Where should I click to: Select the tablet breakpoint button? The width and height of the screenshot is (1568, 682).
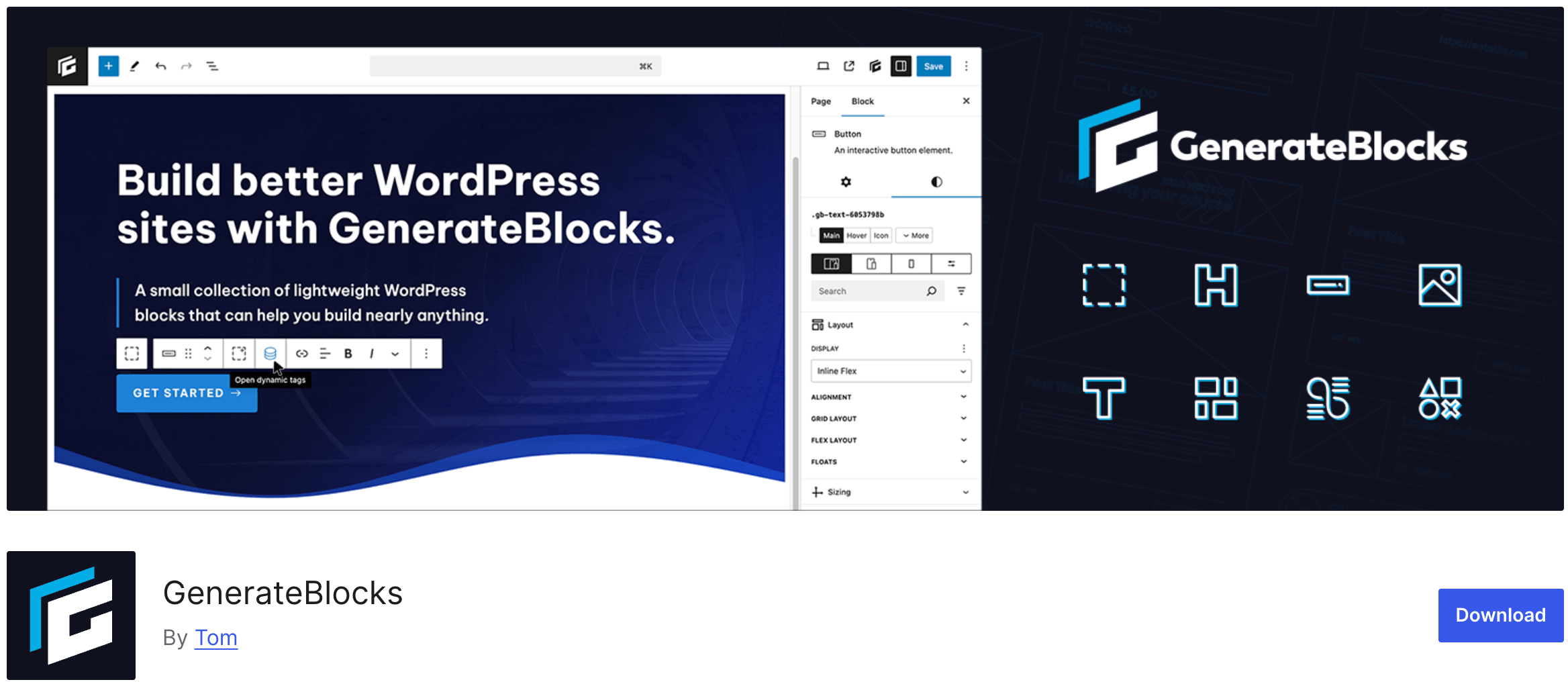[871, 264]
